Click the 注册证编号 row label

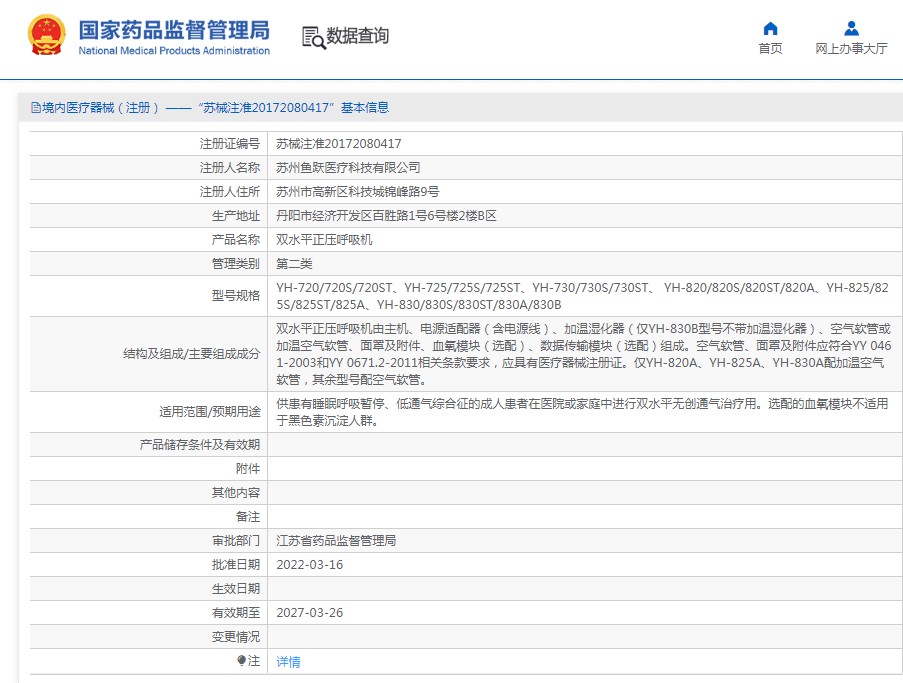point(230,143)
